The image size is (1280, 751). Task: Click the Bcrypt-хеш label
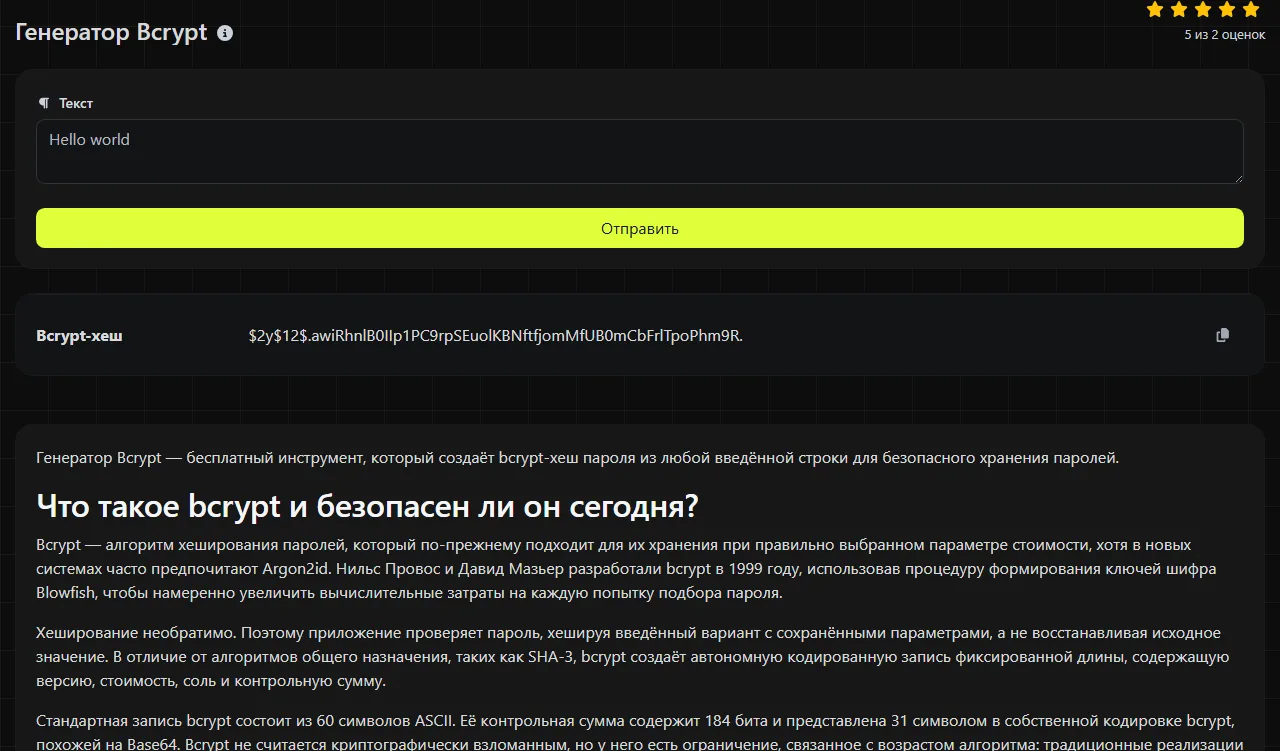click(x=79, y=335)
